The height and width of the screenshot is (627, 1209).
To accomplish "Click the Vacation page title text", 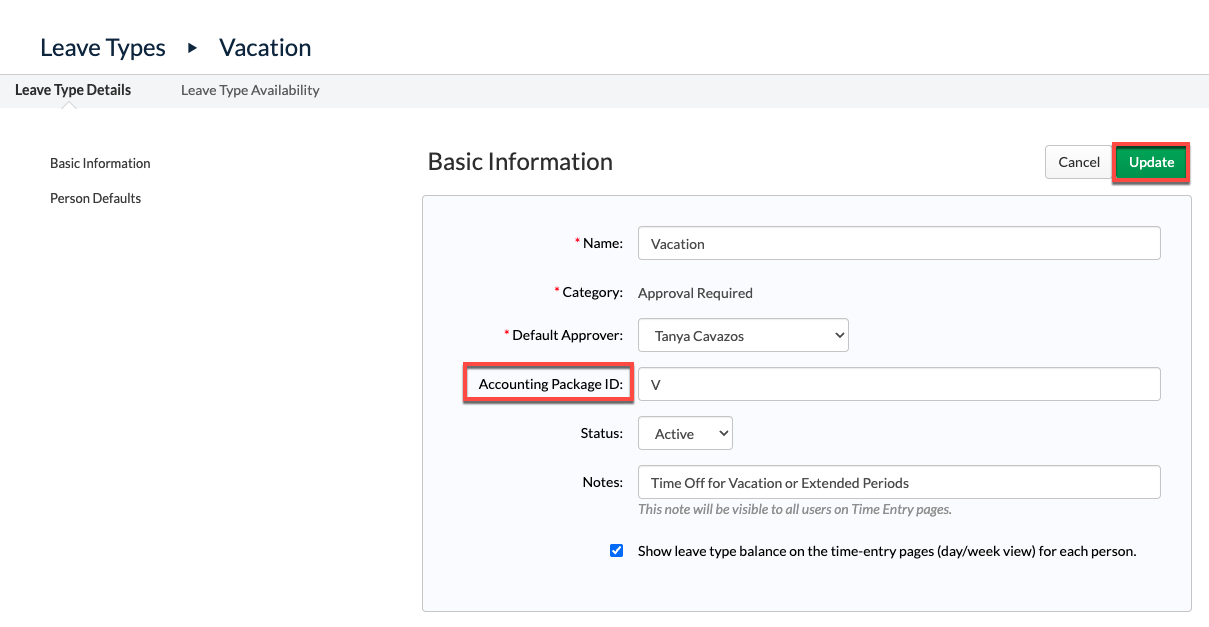I will click(265, 47).
